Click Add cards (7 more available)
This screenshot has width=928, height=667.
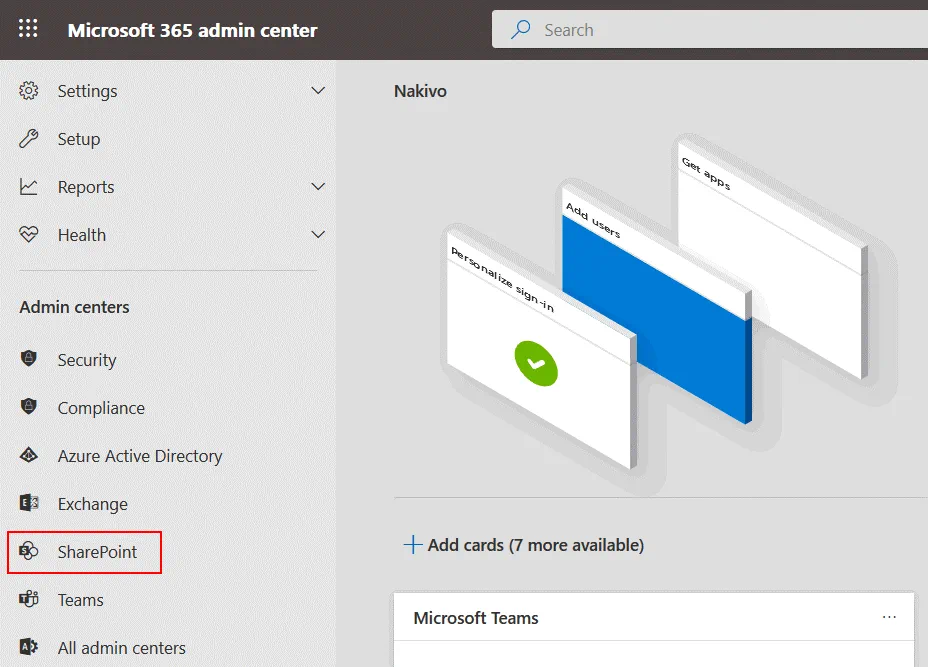523,545
